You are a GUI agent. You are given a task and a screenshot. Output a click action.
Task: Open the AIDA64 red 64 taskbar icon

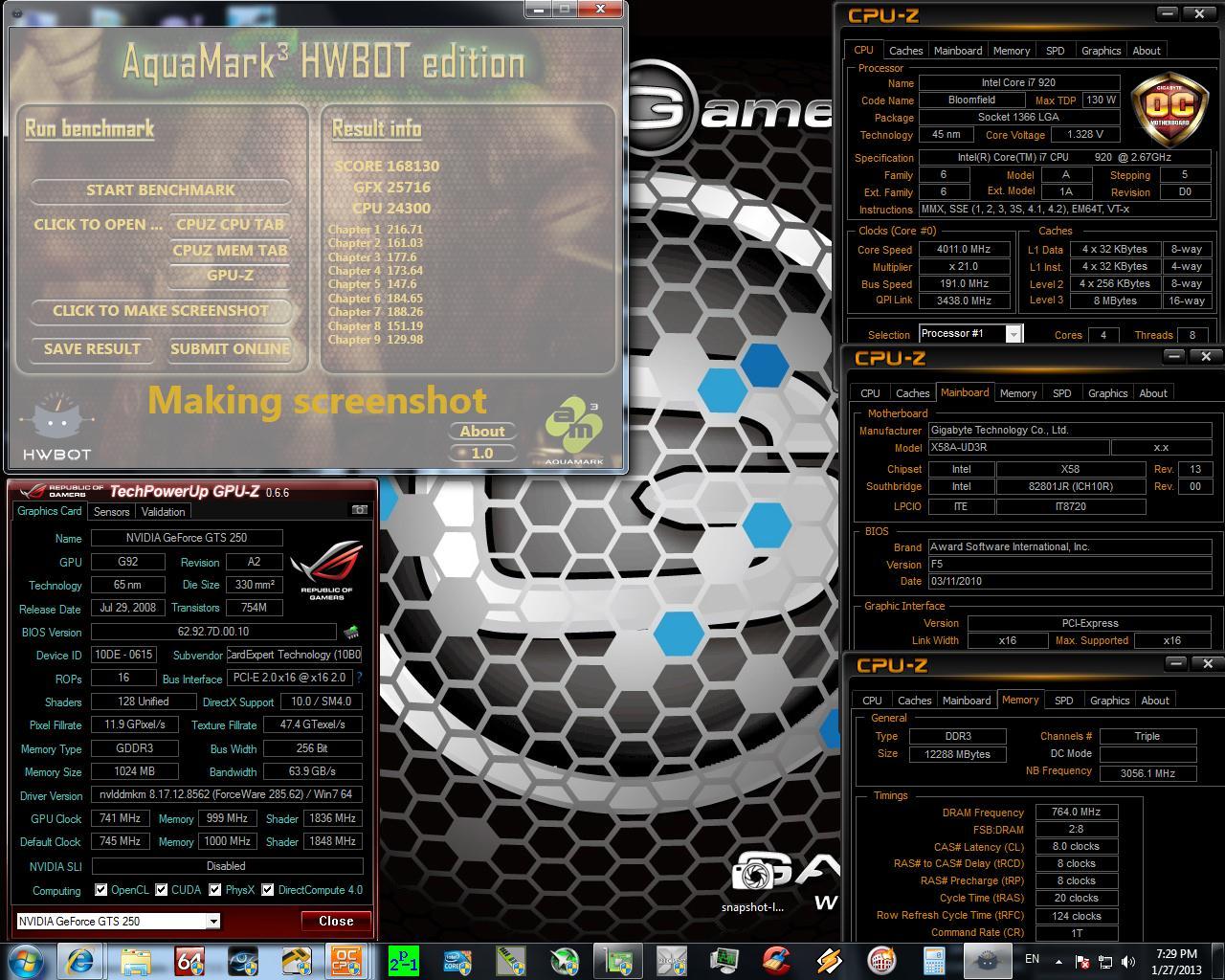(x=190, y=960)
